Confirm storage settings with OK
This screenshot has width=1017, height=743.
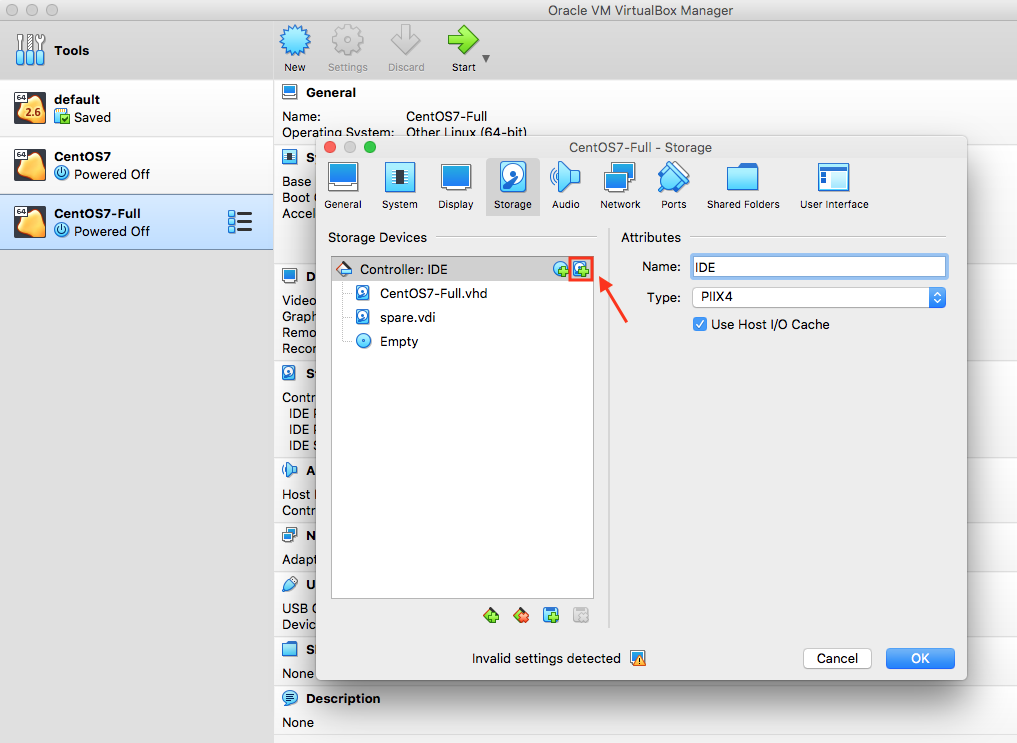[x=920, y=659]
